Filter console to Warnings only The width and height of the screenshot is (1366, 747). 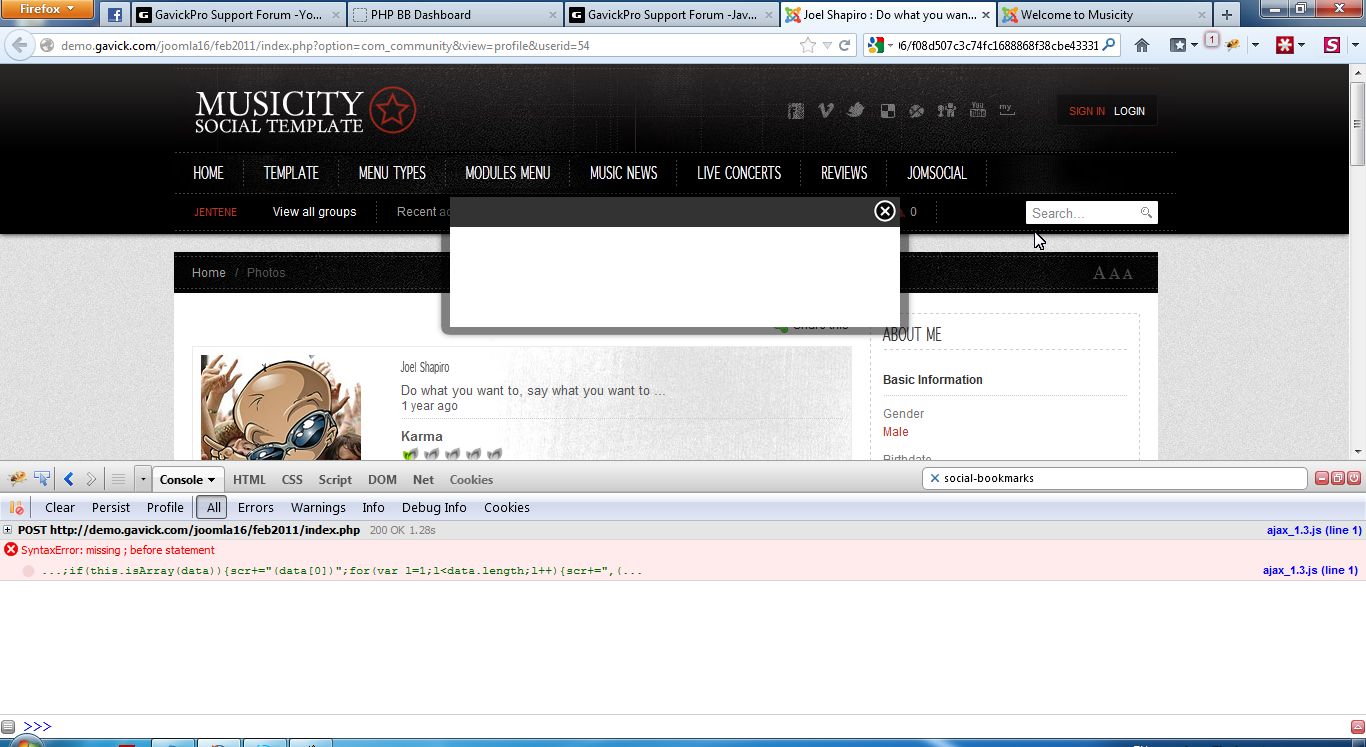[318, 508]
